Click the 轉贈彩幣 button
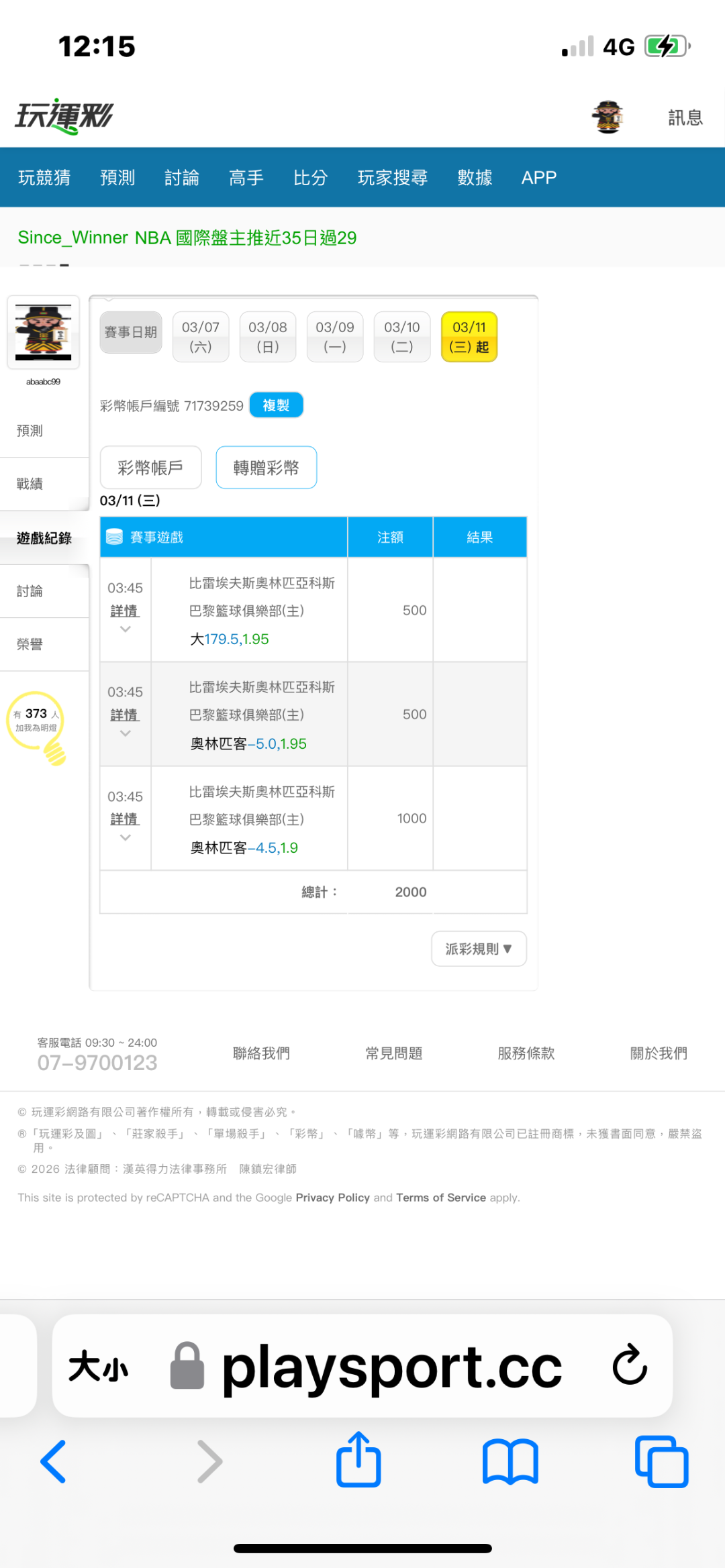Image resolution: width=725 pixels, height=1568 pixels. 266,468
